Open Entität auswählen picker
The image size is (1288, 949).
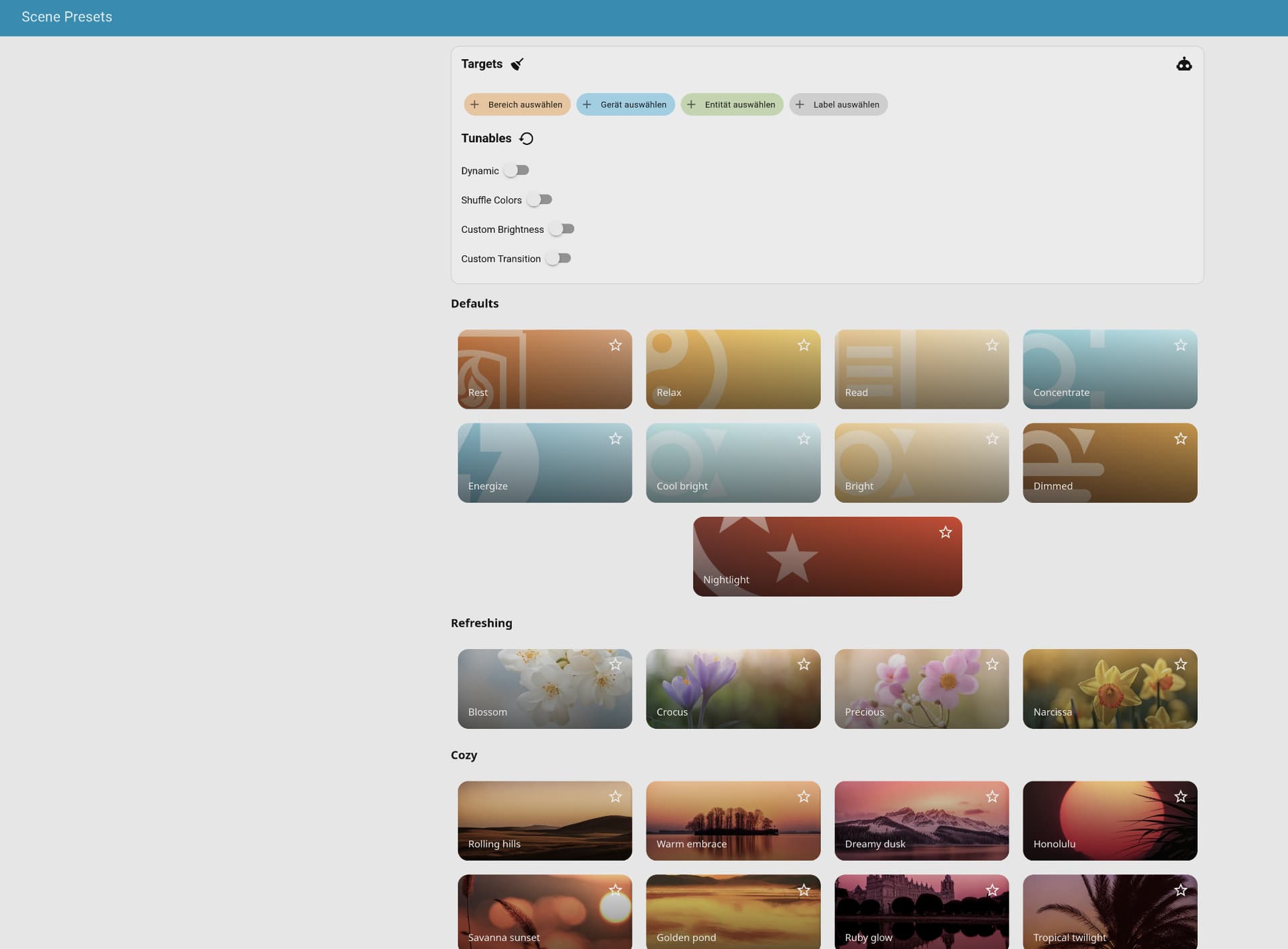[x=731, y=105]
